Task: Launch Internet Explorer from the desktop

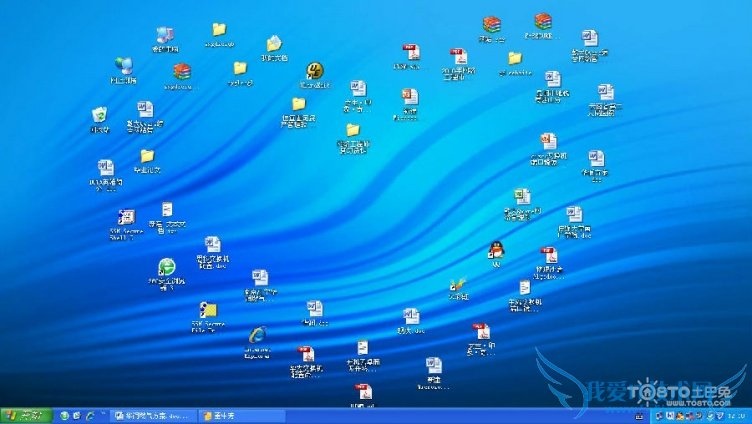Action: (259, 334)
